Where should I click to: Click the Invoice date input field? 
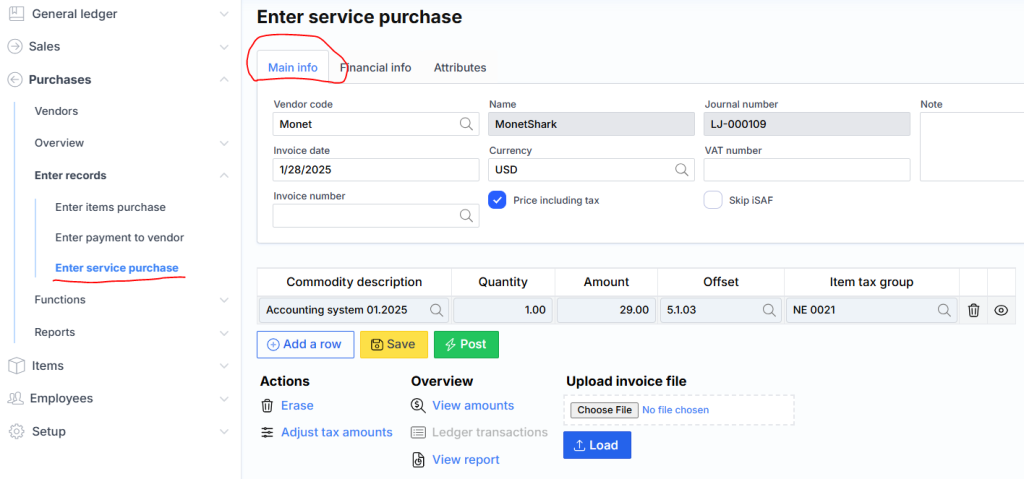[375, 170]
